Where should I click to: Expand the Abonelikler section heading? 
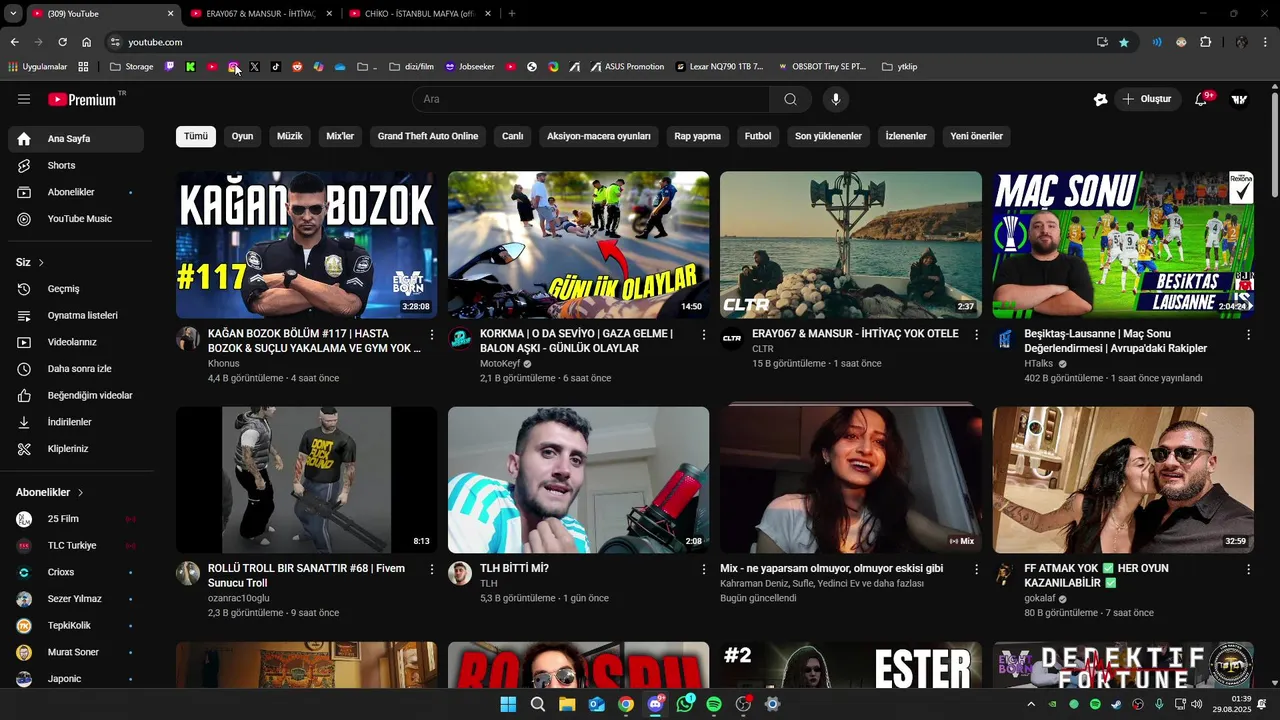[50, 492]
